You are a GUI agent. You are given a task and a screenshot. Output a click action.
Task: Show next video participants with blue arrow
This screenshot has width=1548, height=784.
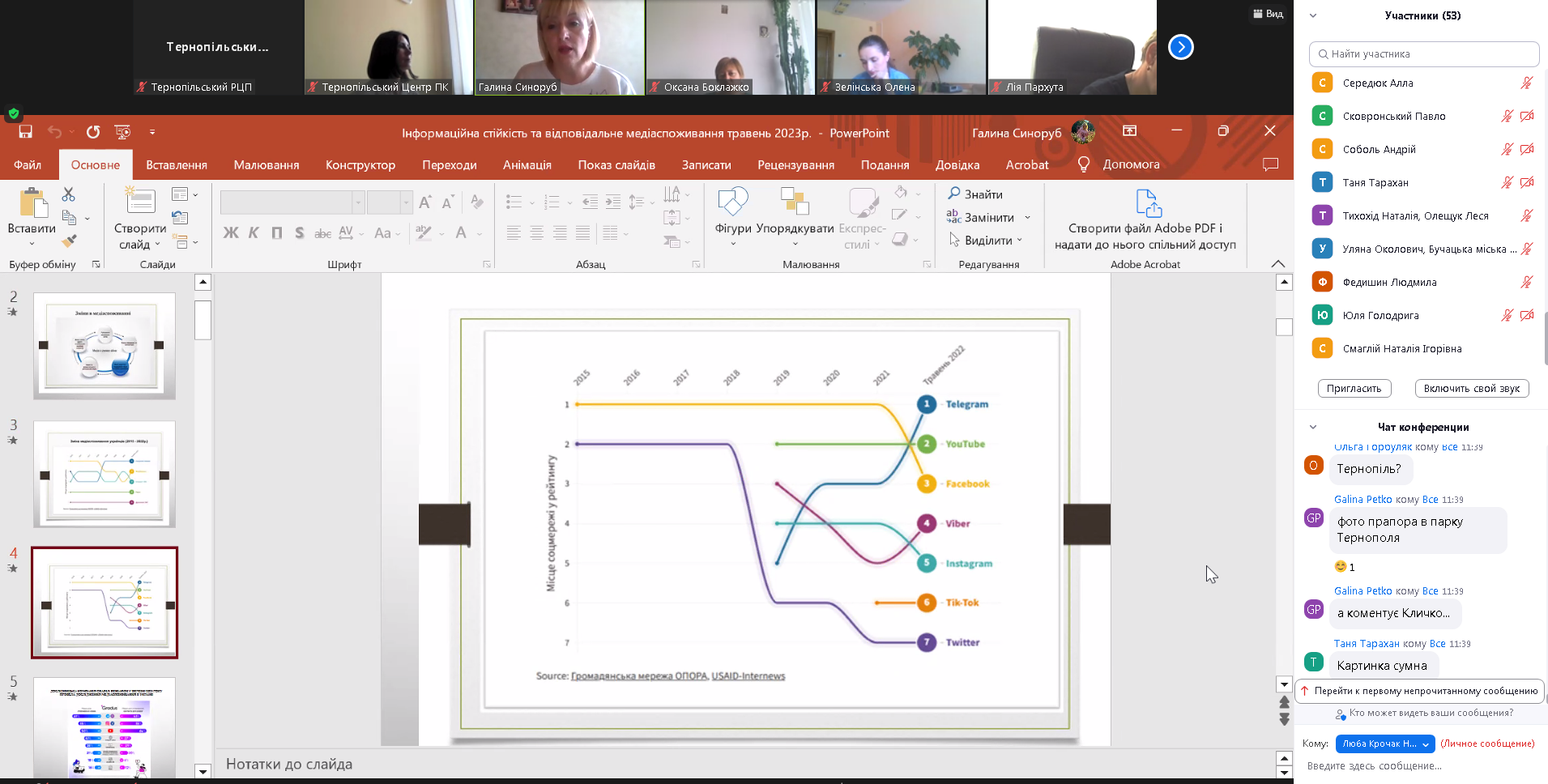(1181, 47)
